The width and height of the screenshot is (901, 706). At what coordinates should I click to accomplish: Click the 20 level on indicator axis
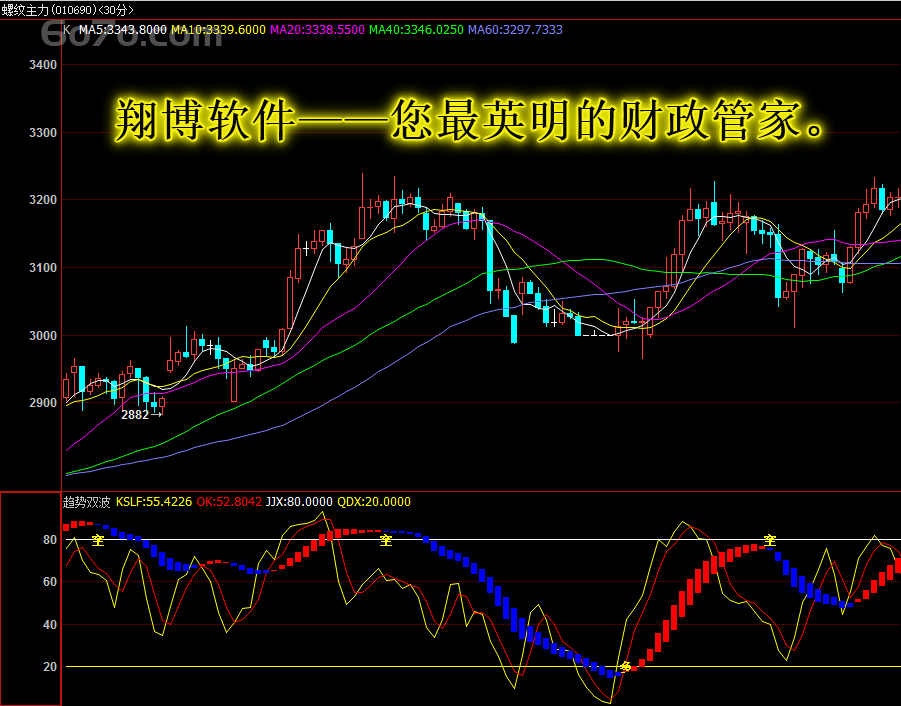(50, 667)
